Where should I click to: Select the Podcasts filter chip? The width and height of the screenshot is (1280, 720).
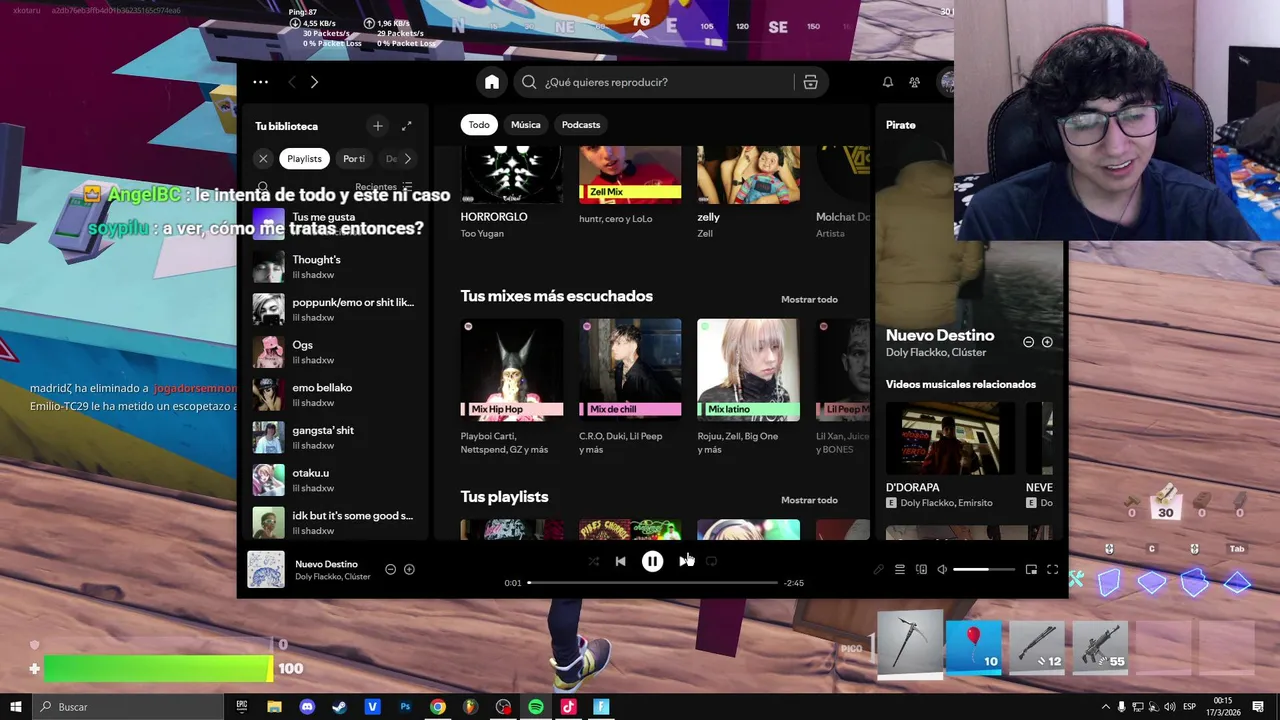(581, 125)
